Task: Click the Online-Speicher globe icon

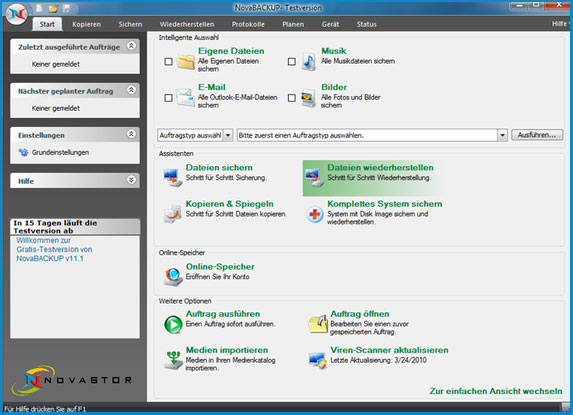Action: click(173, 277)
